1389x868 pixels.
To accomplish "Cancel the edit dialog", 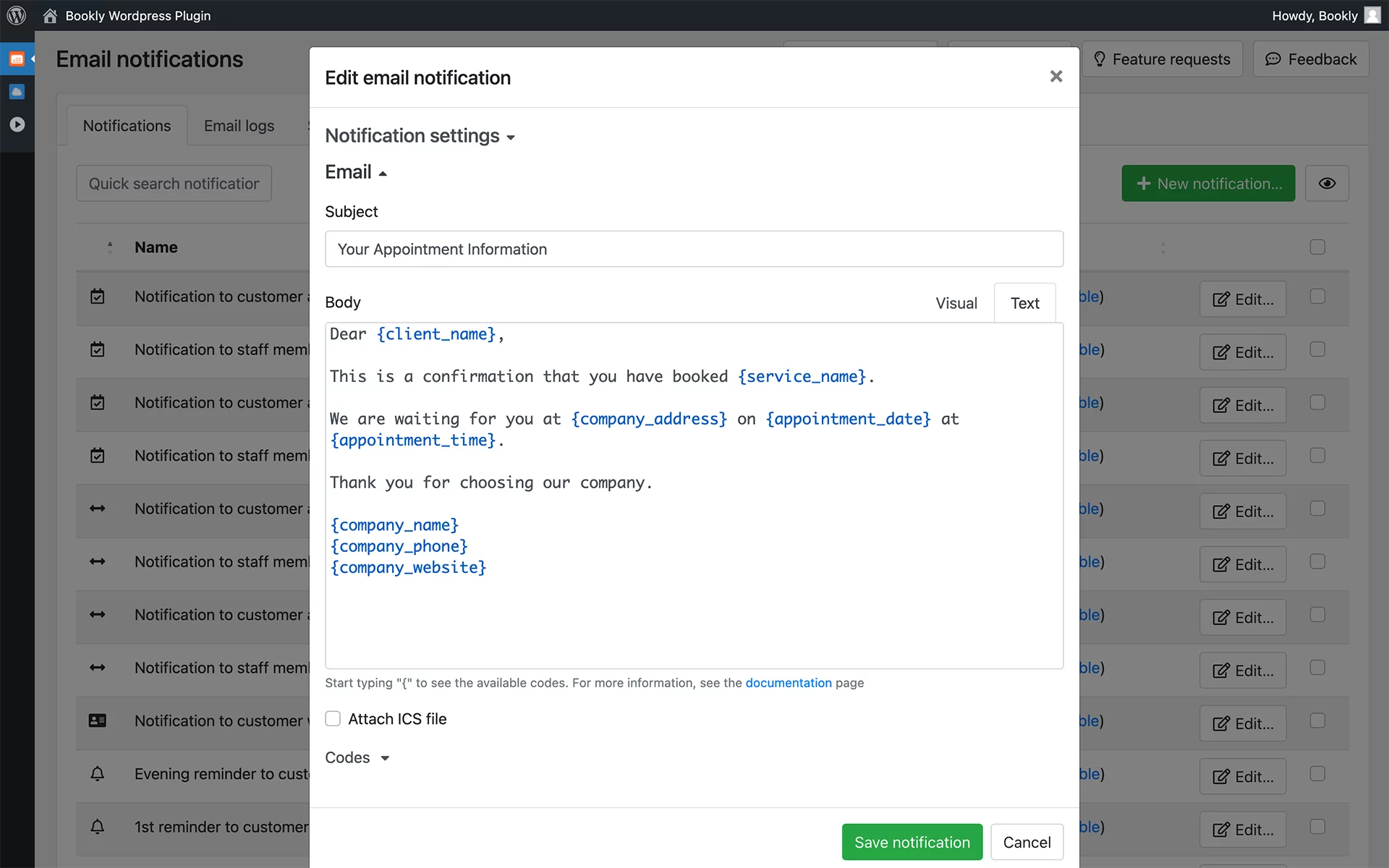I will (1027, 842).
